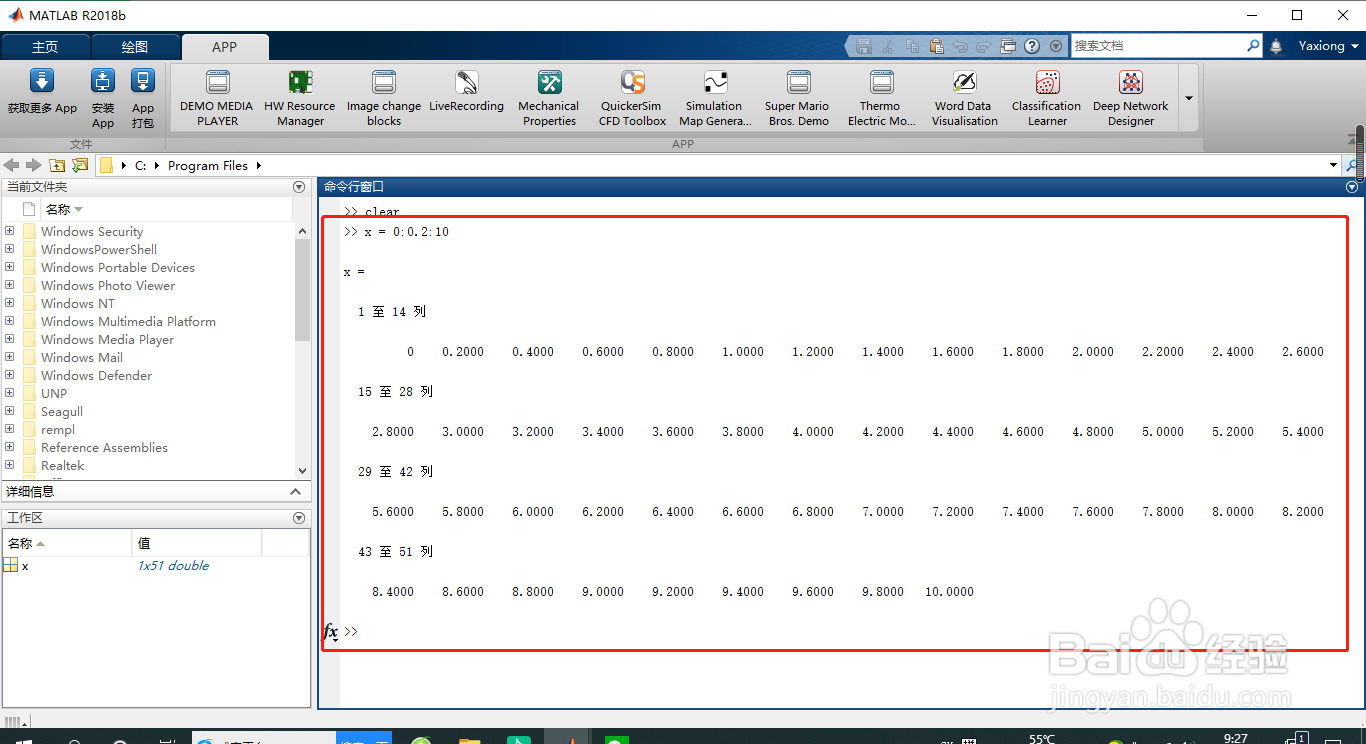
Task: Select the Windows NT folder
Action: point(78,304)
